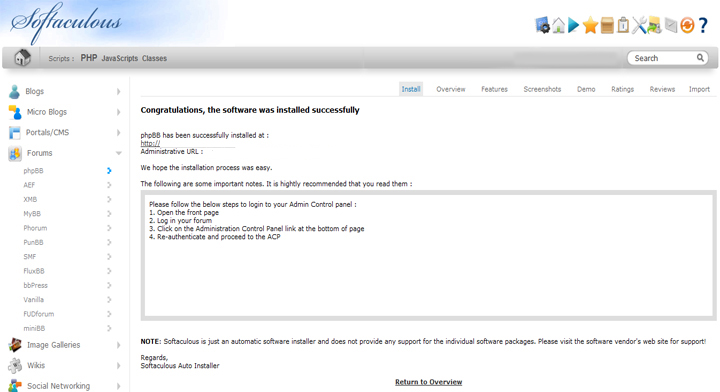This screenshot has width=720, height=392.
Task: Open the Features tab
Action: [x=494, y=89]
